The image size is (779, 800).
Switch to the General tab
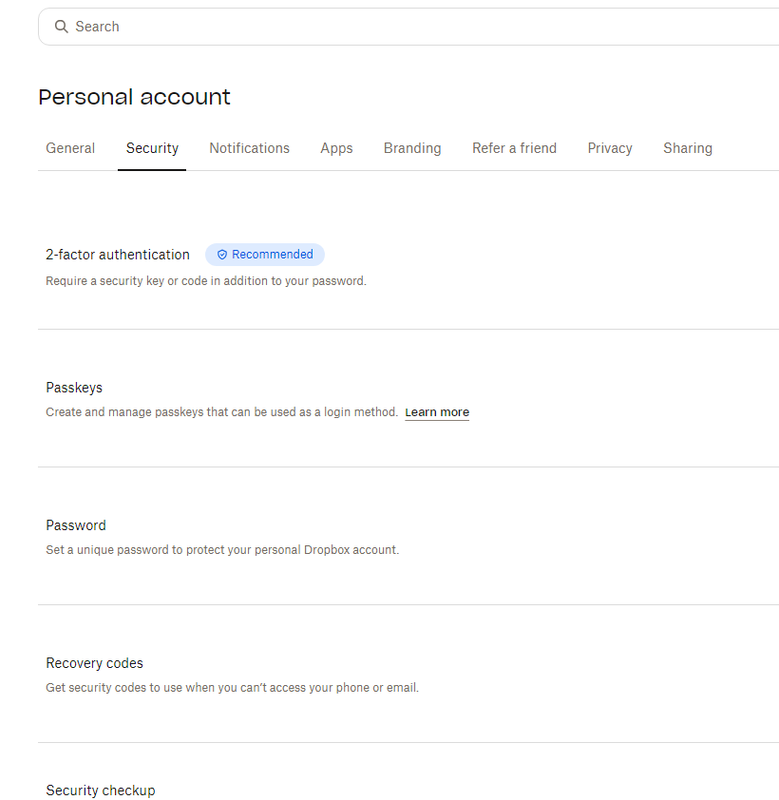tap(70, 148)
